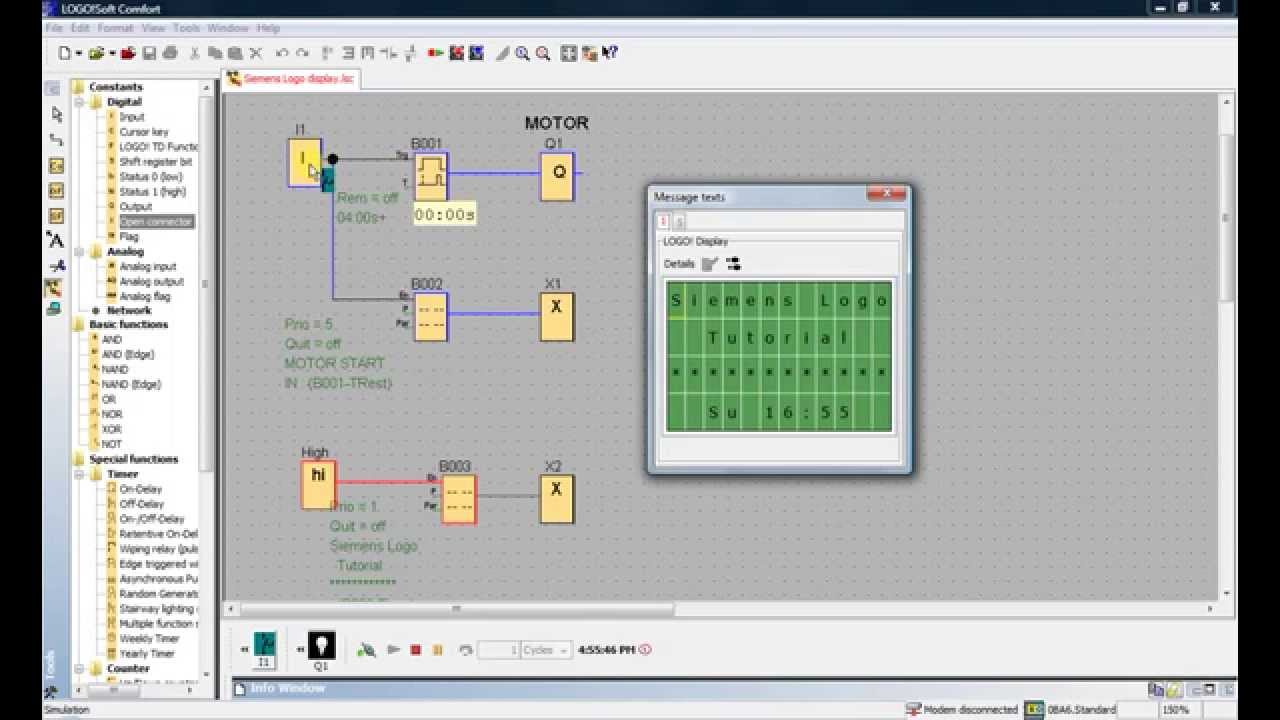The image size is (1280, 720).
Task: Save the circuit program
Action: [x=149, y=53]
